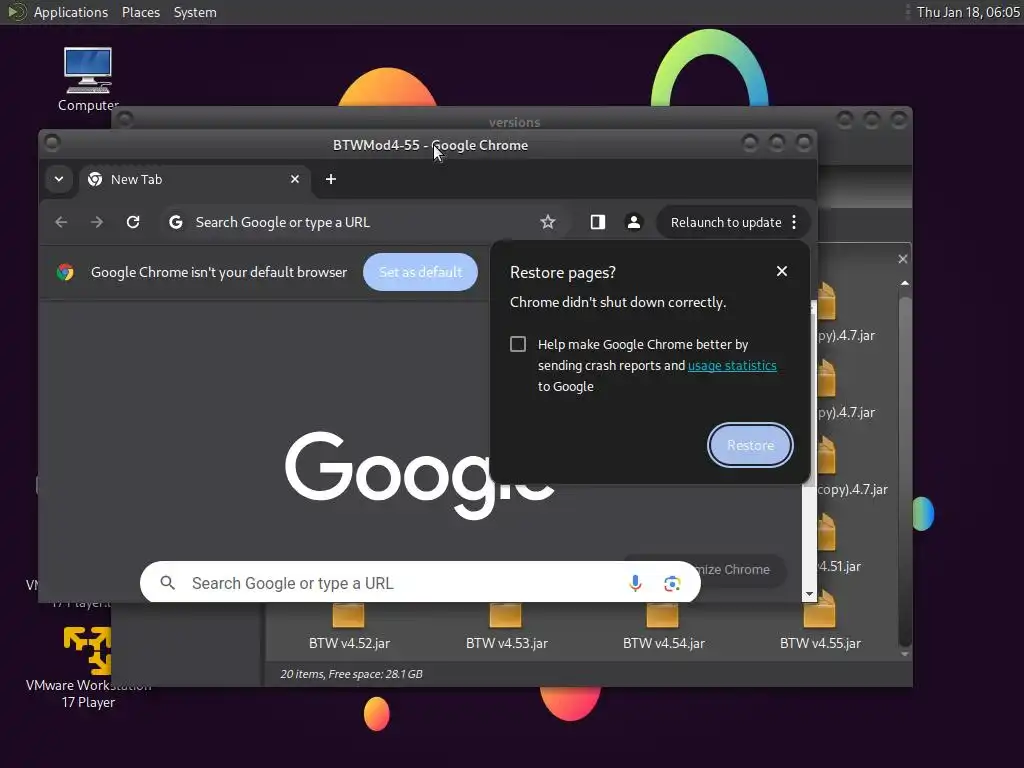Click scroll up arrow in versions window
Screen dimensions: 1024x768
tap(904, 283)
